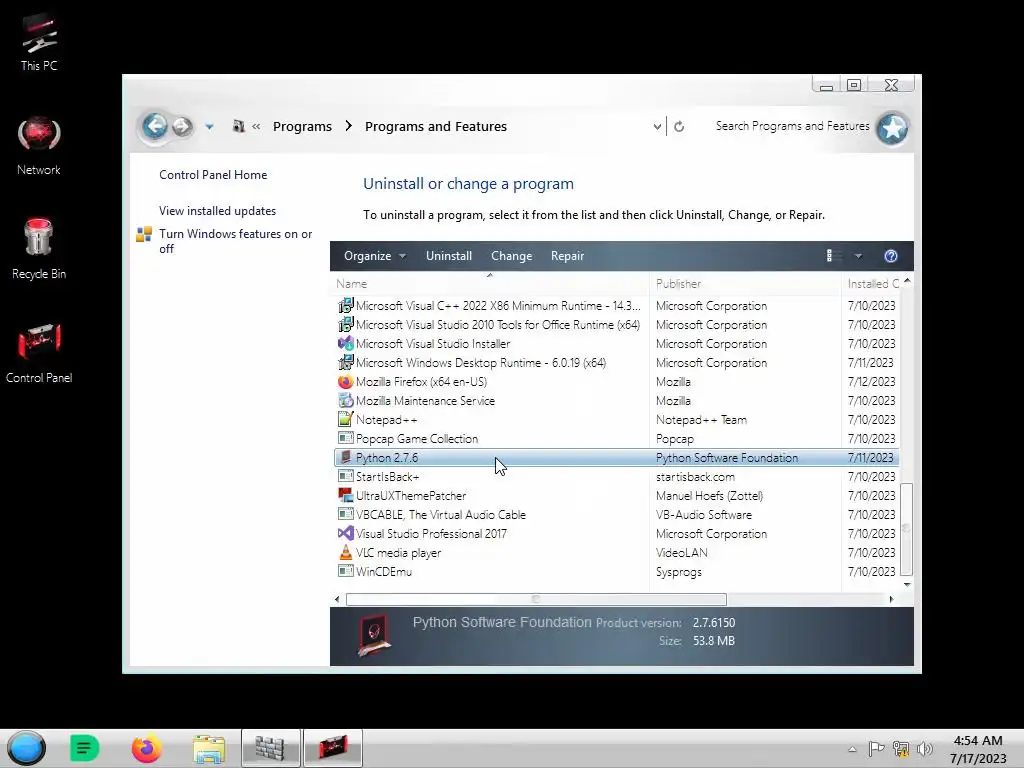Screen dimensions: 1024x768
Task: Click the Mozilla Firefox icon in list
Action: click(345, 381)
